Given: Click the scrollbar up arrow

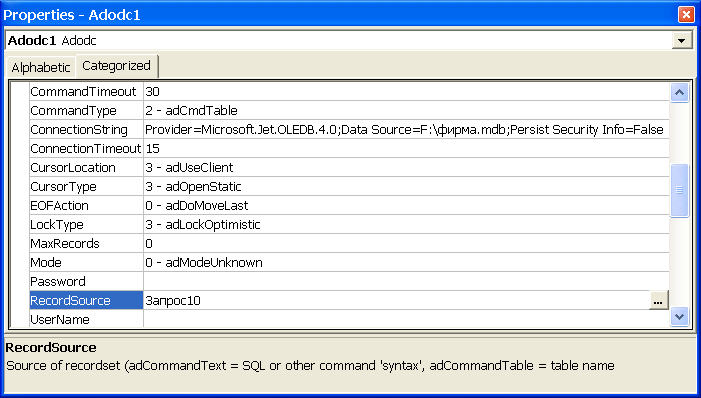Looking at the screenshot, I should click(x=679, y=93).
